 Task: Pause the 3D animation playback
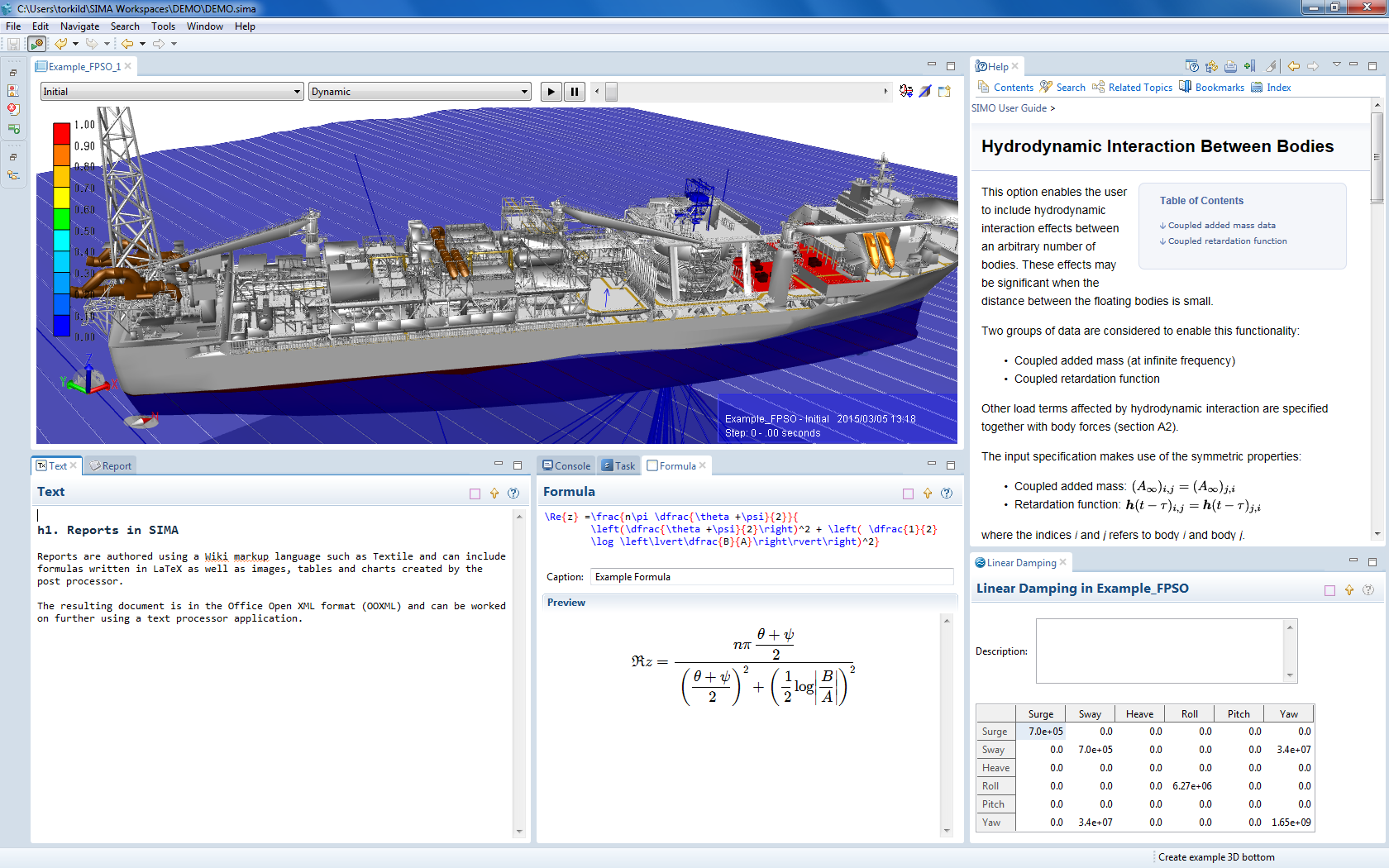click(x=575, y=92)
